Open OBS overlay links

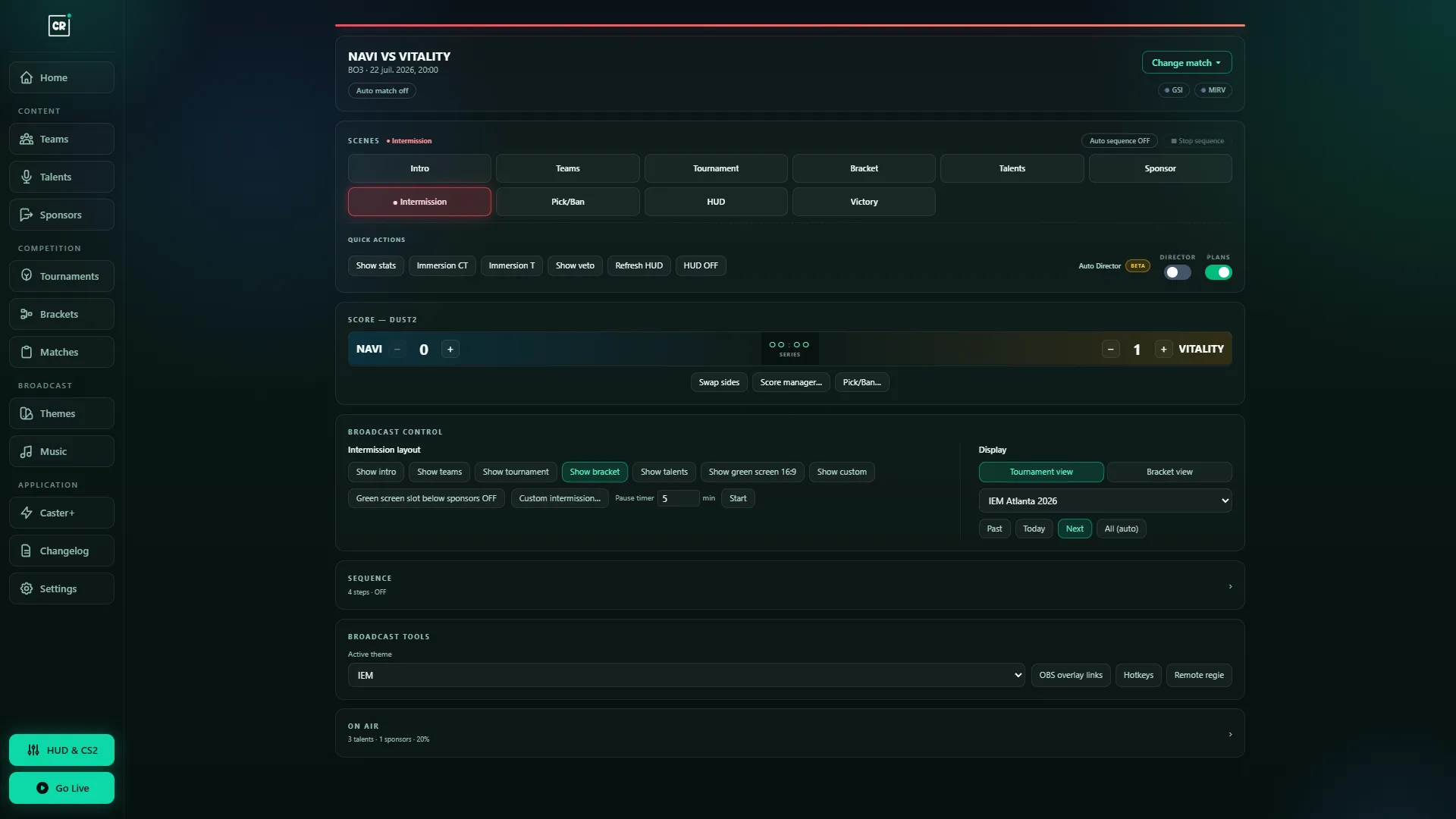[x=1071, y=675]
